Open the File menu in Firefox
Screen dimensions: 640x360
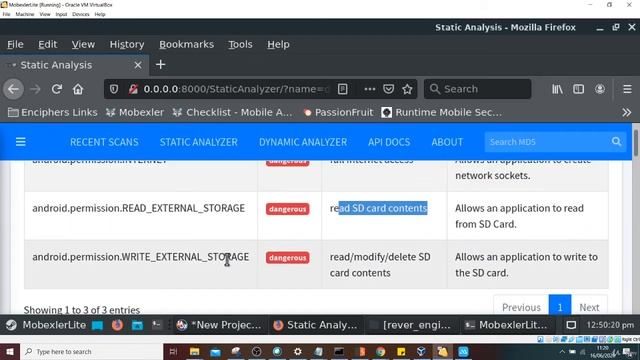(x=15, y=44)
